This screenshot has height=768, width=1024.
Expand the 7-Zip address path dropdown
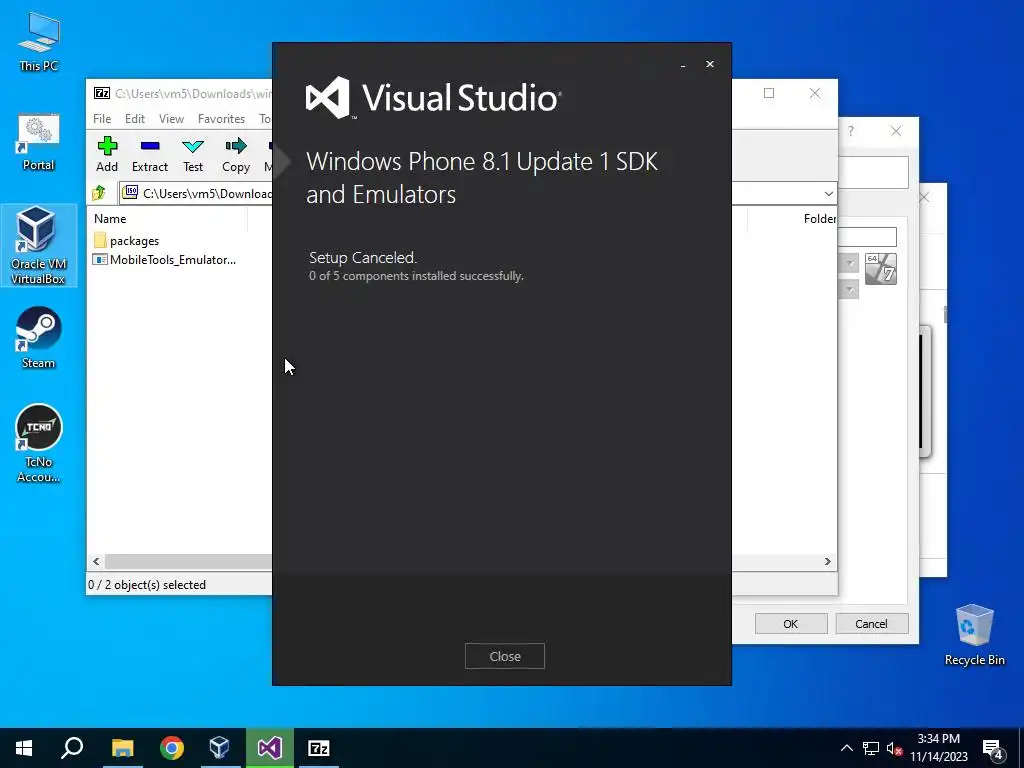(829, 193)
